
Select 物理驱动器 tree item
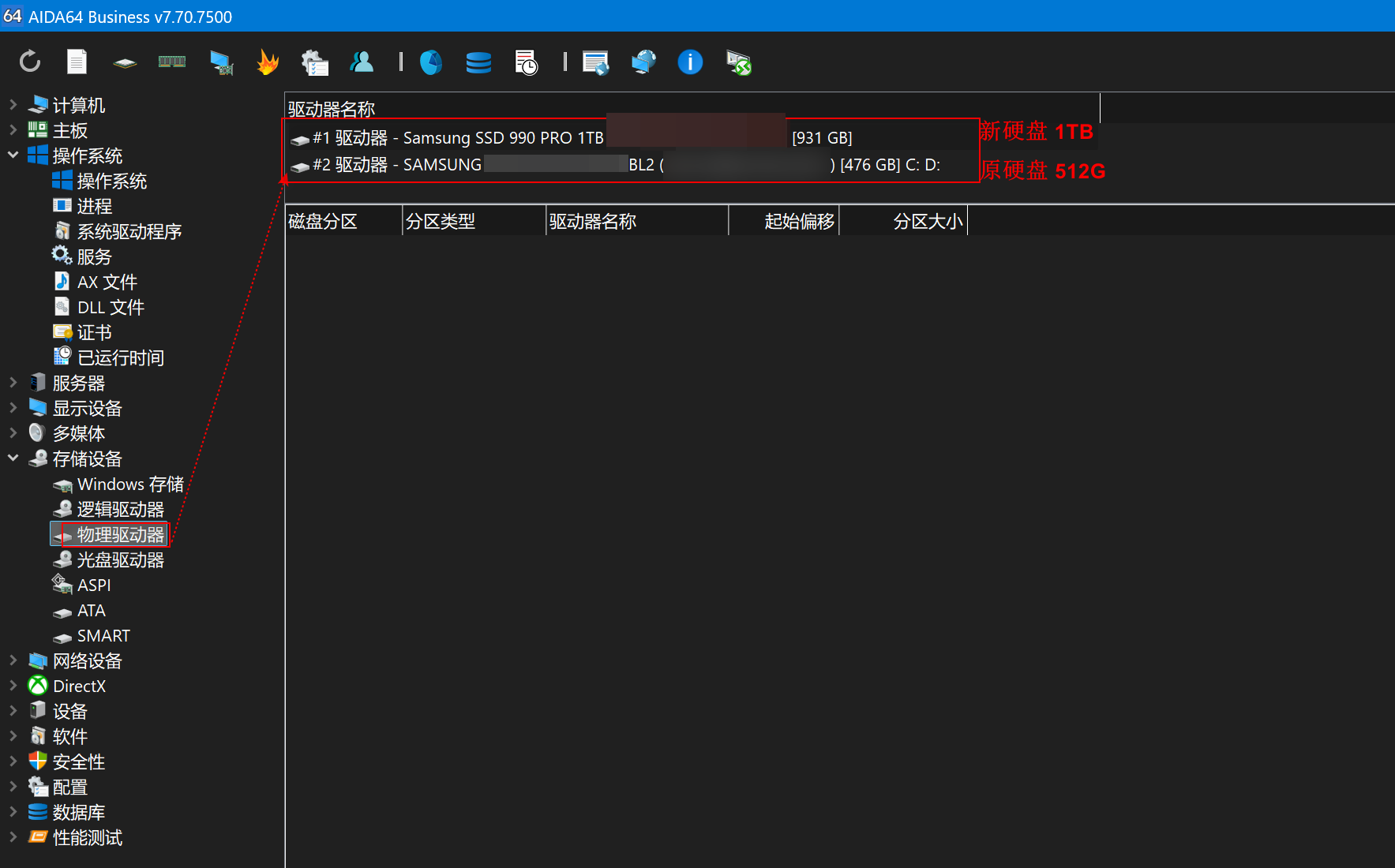(109, 534)
